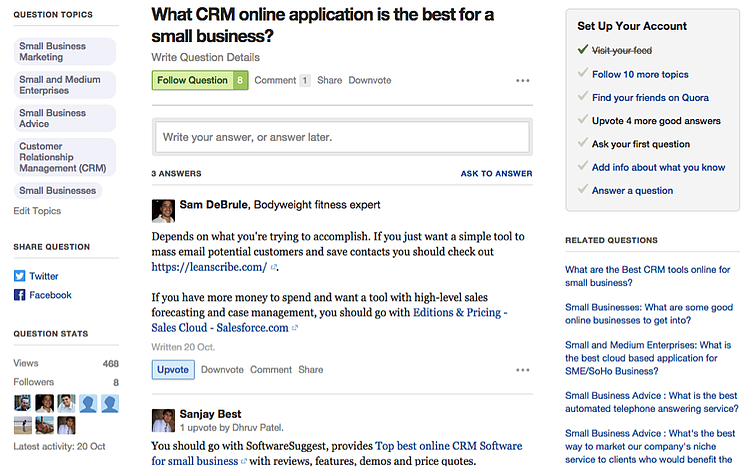Click the follower avatar showing a beach scene
The image size is (748, 467).
click(x=22, y=425)
